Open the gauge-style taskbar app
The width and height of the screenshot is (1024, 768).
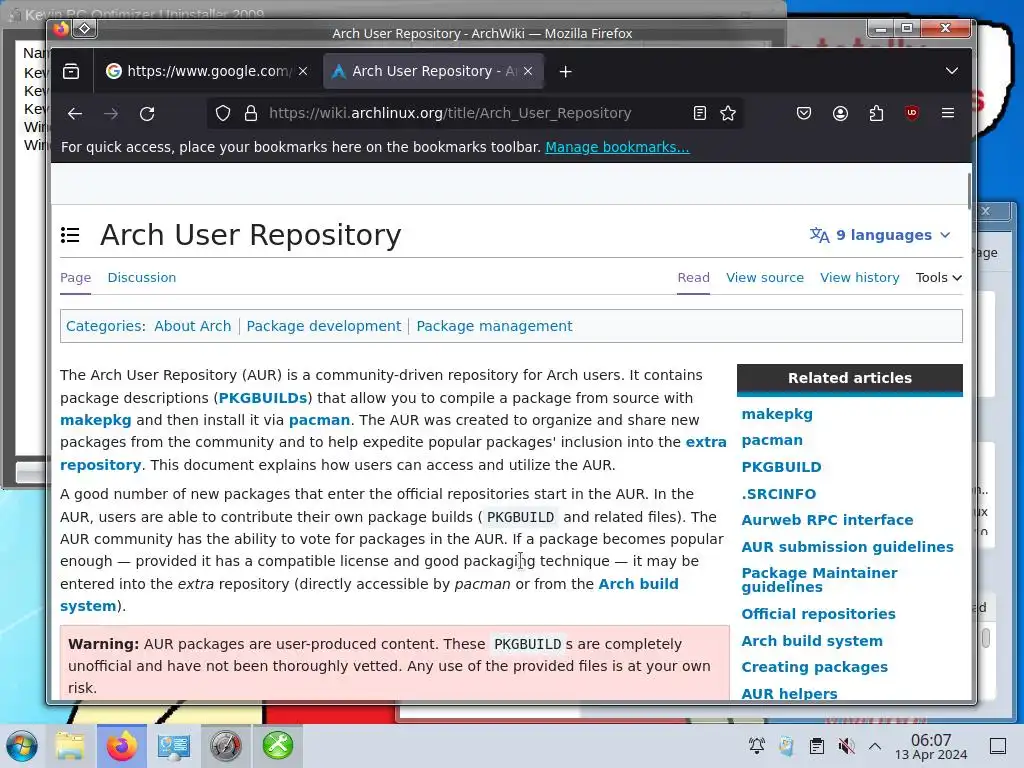click(x=226, y=746)
